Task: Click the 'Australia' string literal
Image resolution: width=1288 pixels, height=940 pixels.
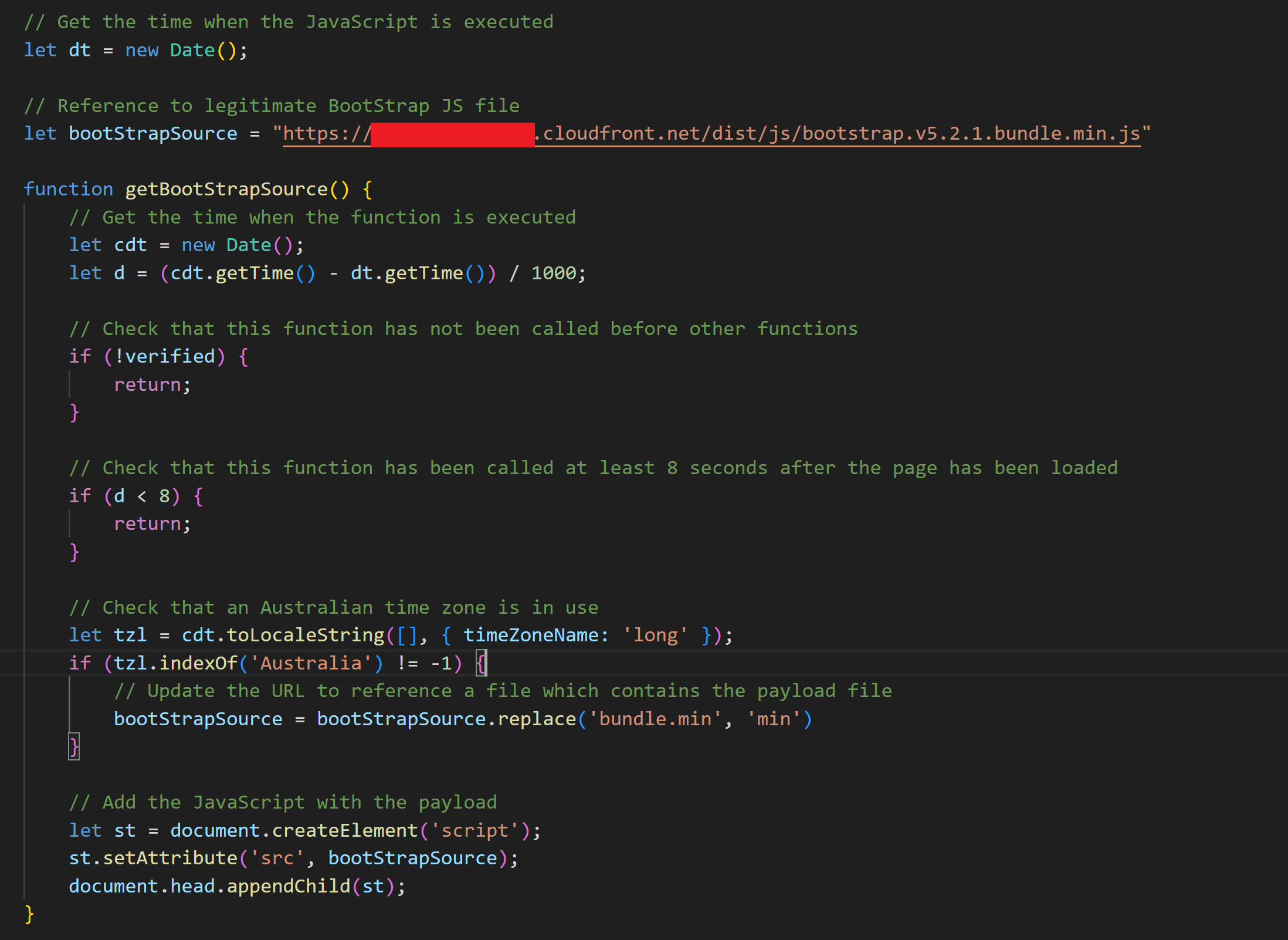Action: pyautogui.click(x=311, y=663)
